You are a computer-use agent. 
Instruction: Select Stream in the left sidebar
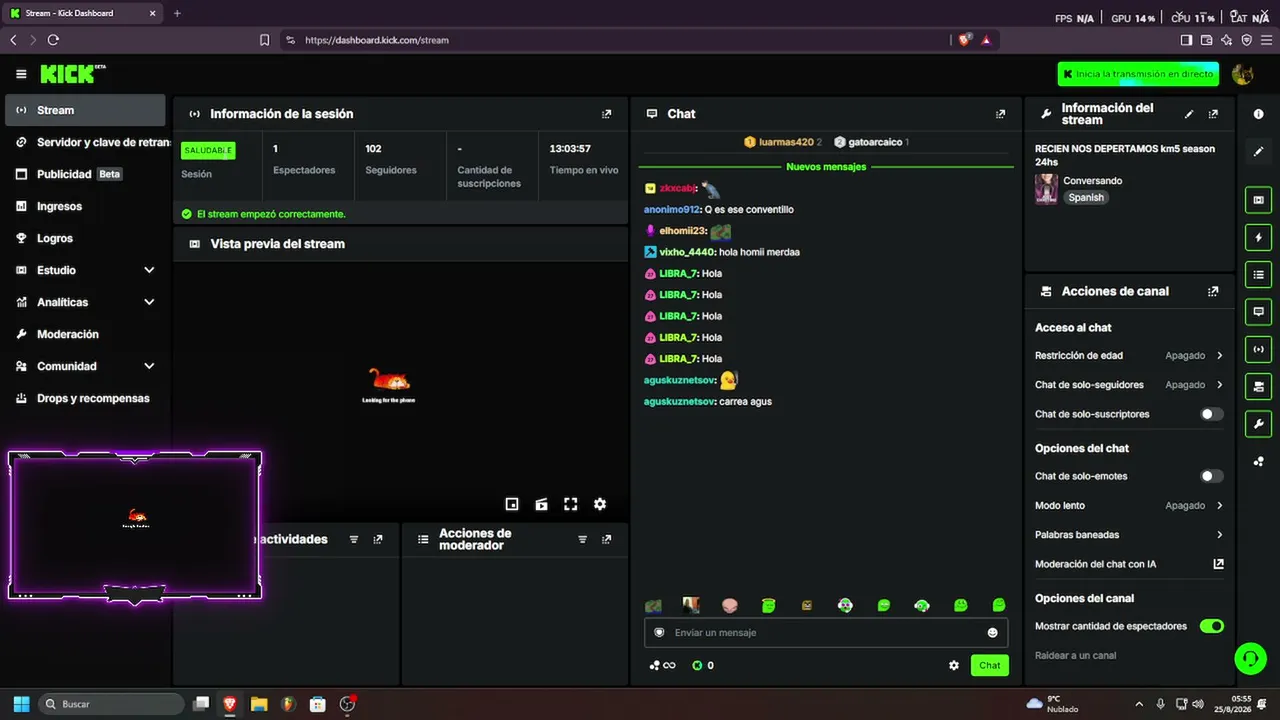point(85,110)
